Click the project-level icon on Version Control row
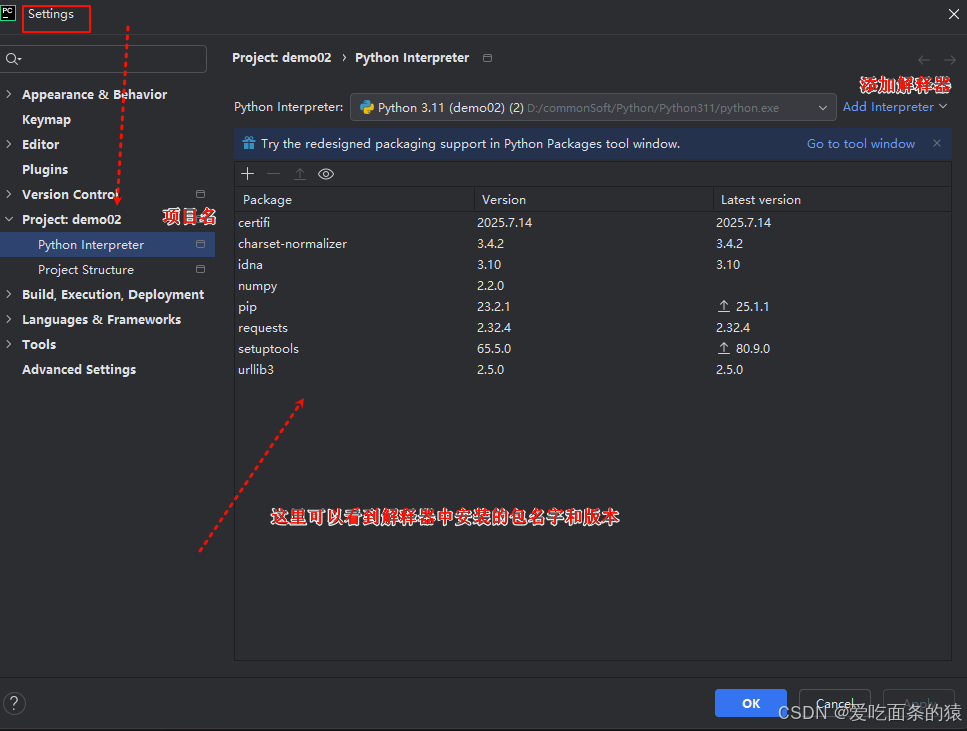The image size is (967, 731). coord(200,194)
